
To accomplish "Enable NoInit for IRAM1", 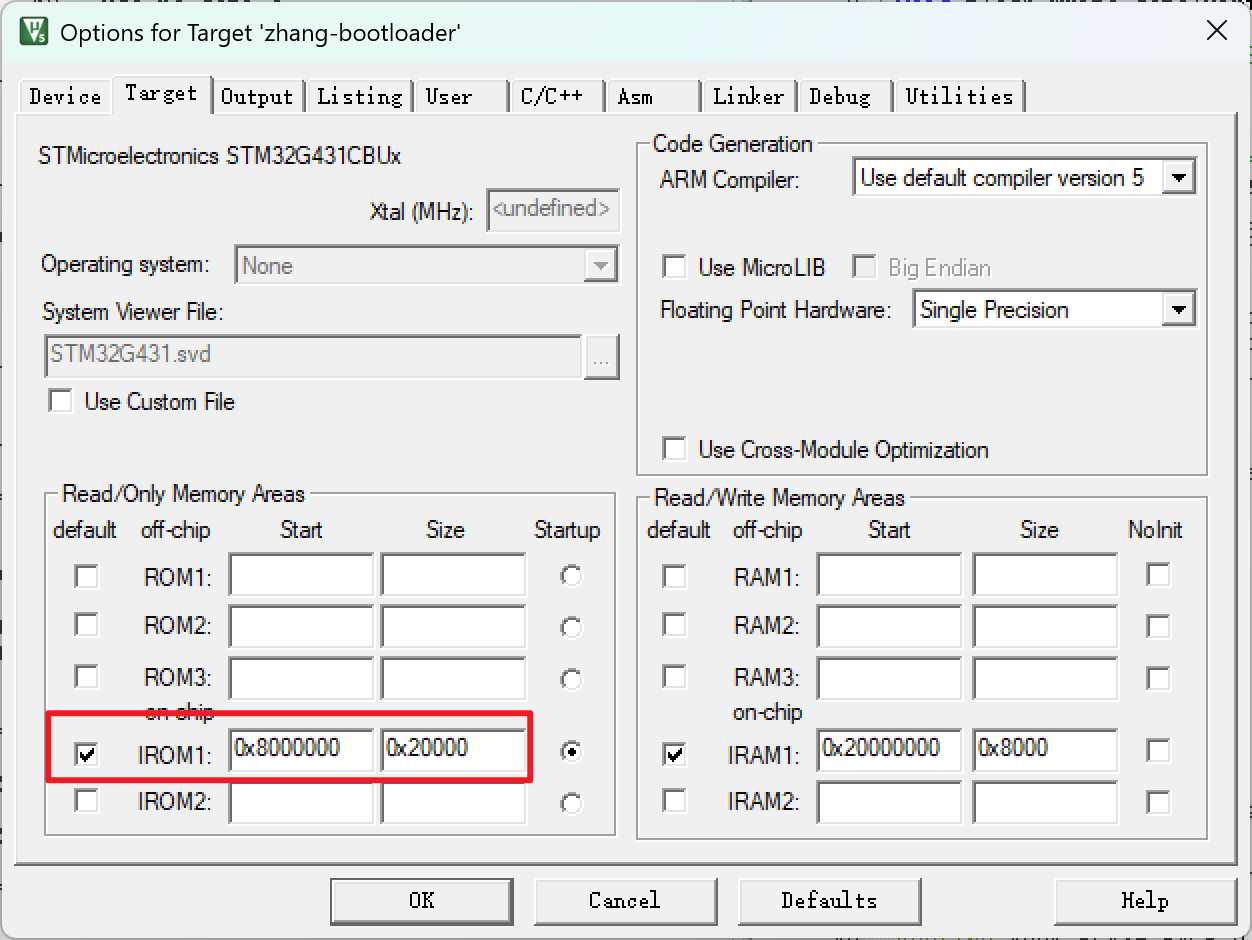I will 1158,750.
